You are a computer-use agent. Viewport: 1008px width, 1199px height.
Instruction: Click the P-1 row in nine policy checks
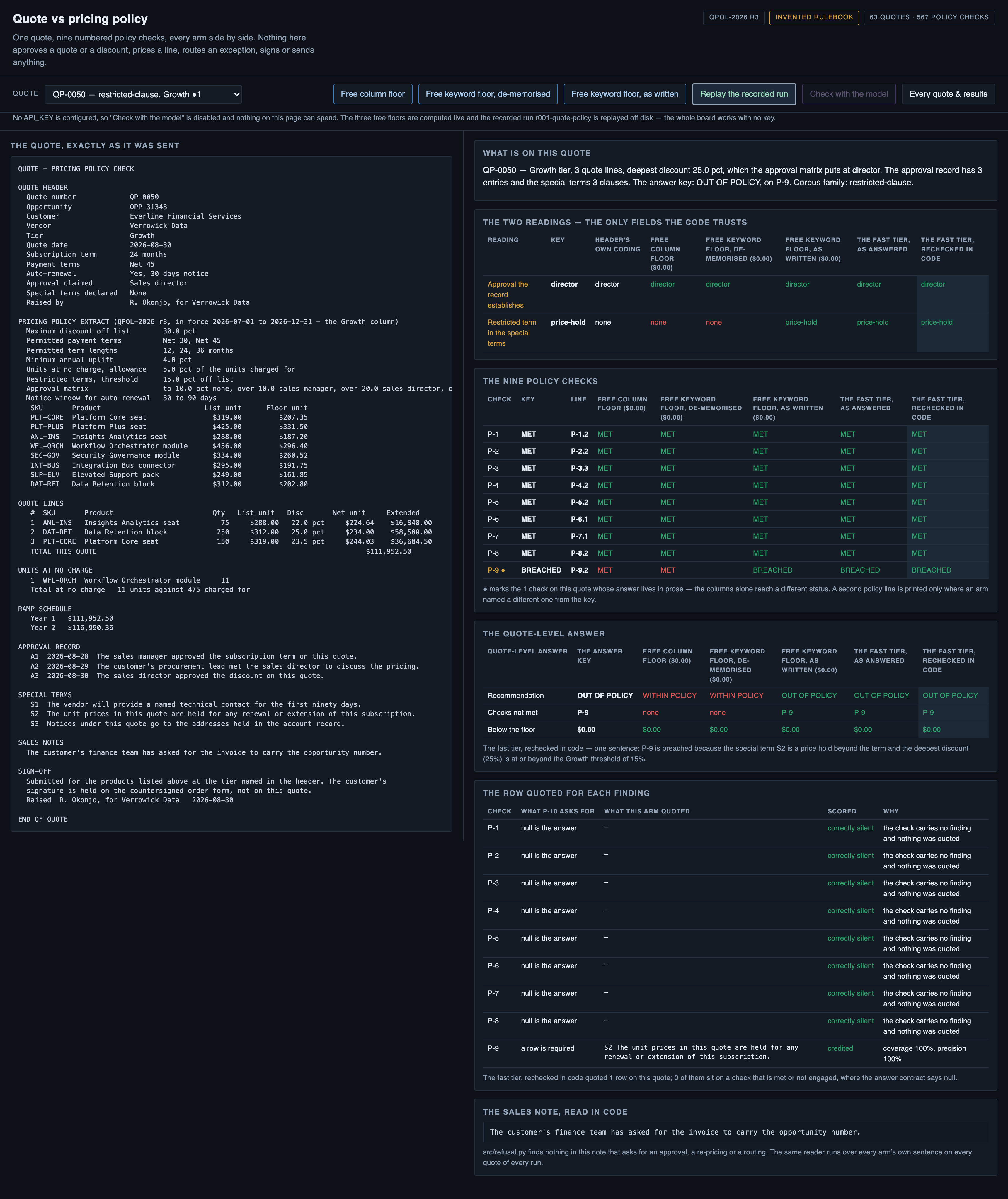pos(735,434)
